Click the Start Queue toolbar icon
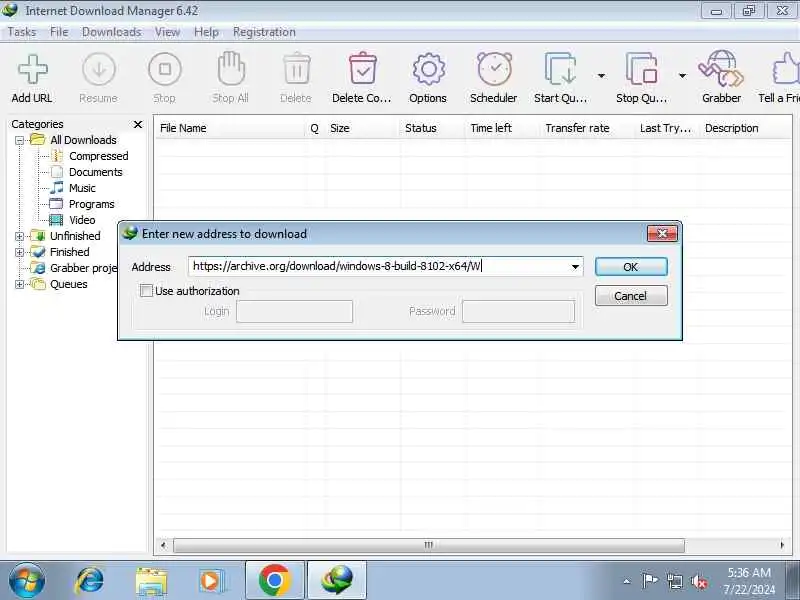This screenshot has width=800, height=600. pyautogui.click(x=560, y=68)
